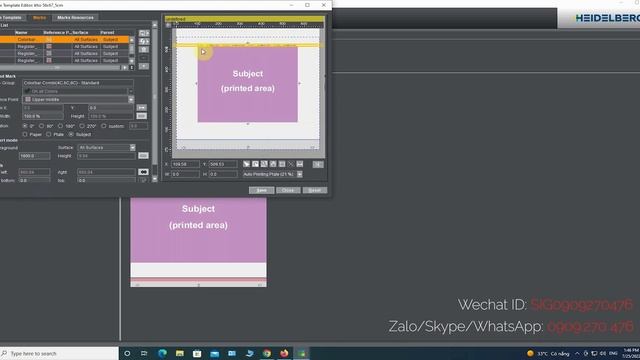Image resolution: width=640 pixels, height=360 pixels.
Task: Open Firefox from the taskbar
Action: point(284,353)
